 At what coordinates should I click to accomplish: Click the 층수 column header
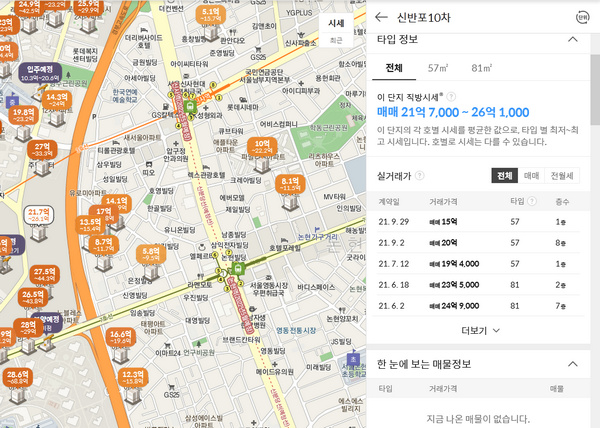[562, 202]
